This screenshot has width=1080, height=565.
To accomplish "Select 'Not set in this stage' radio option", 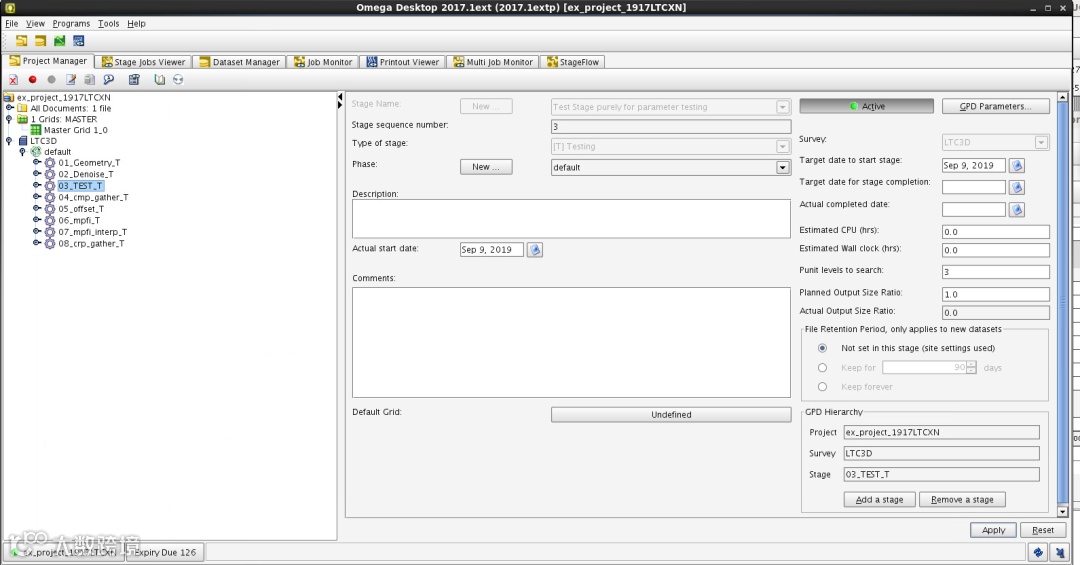I will 822,348.
